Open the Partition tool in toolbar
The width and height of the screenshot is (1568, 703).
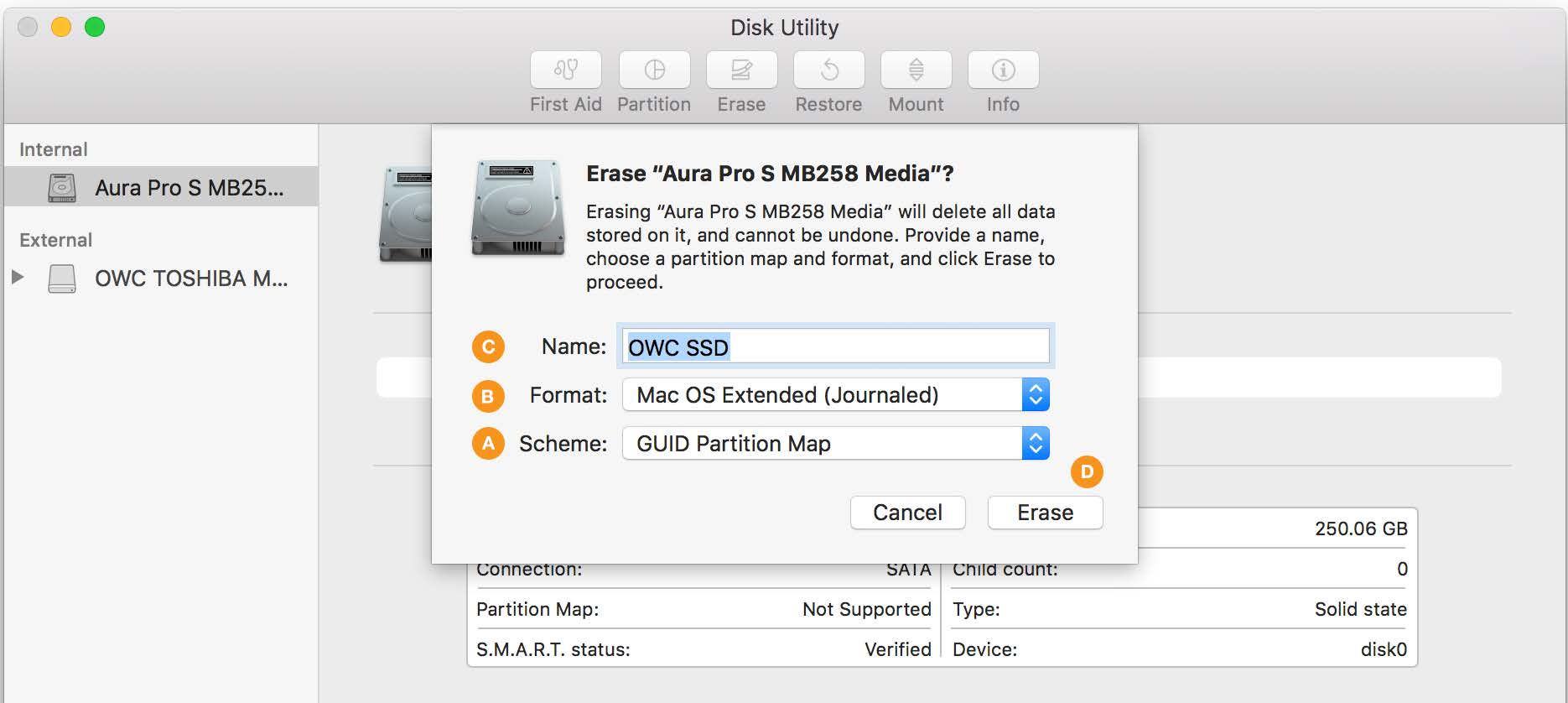click(654, 70)
